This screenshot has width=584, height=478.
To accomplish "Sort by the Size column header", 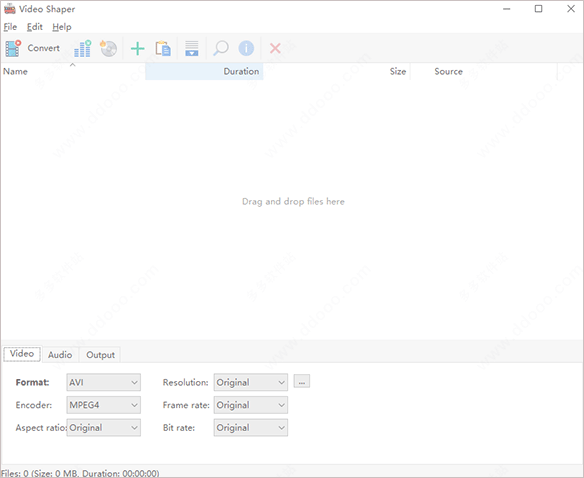I will click(337, 71).
